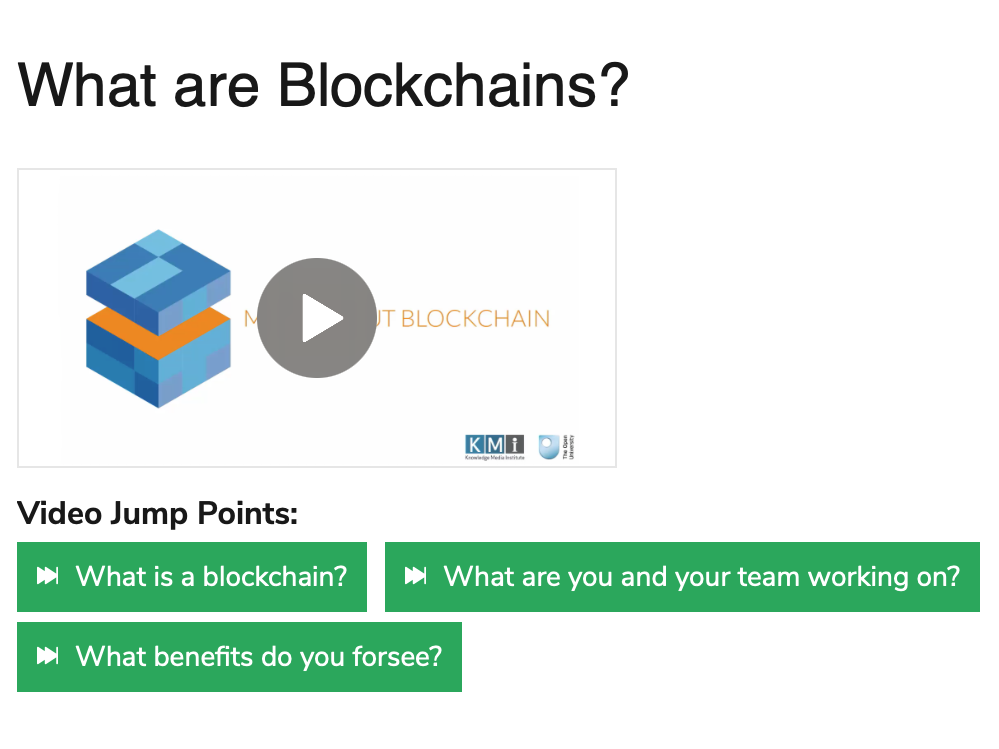This screenshot has height=749, width=999.
Task: Click the skip icon beside 'What is a blockchain?'
Action: [48, 576]
